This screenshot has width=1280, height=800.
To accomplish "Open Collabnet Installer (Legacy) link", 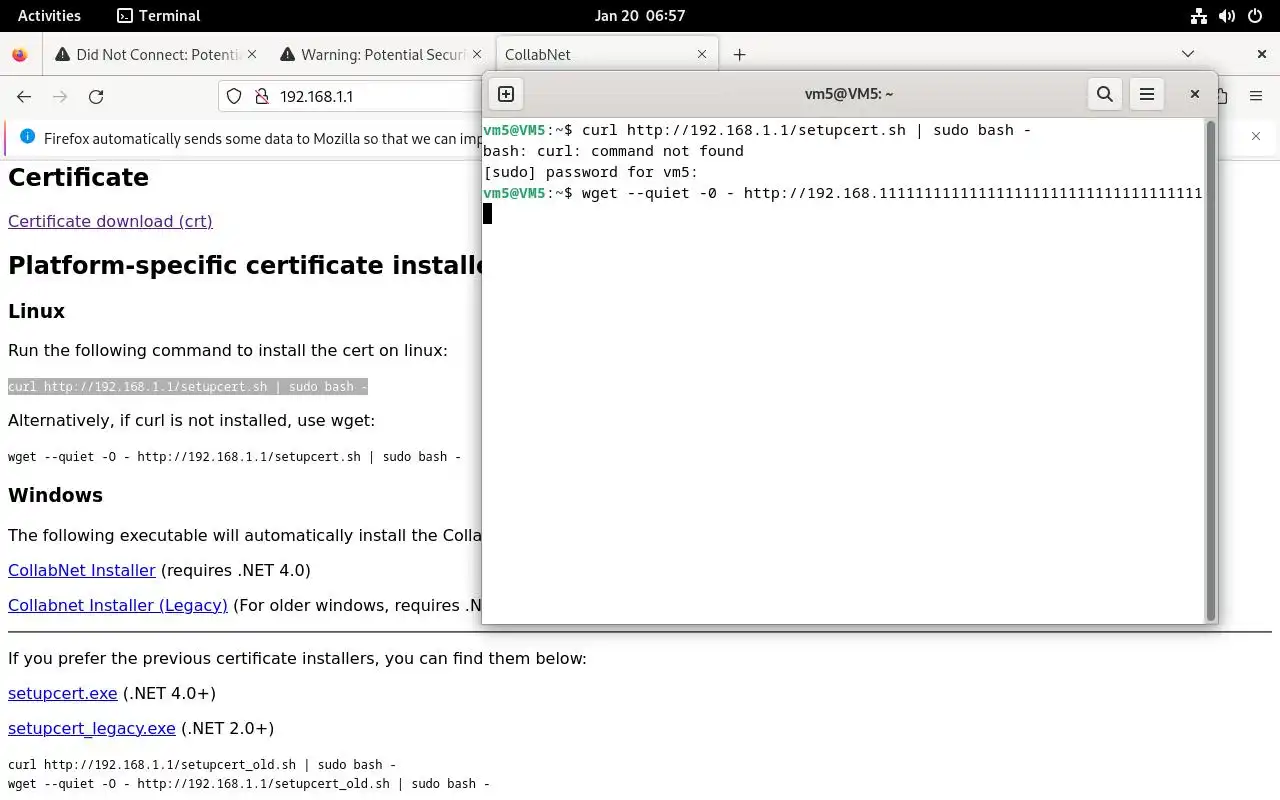I will coord(118,605).
